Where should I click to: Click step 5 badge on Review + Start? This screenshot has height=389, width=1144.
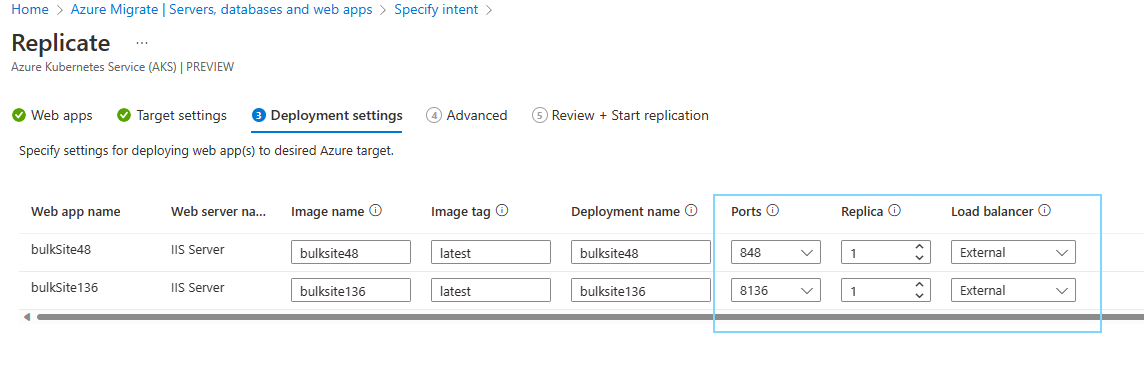(540, 115)
